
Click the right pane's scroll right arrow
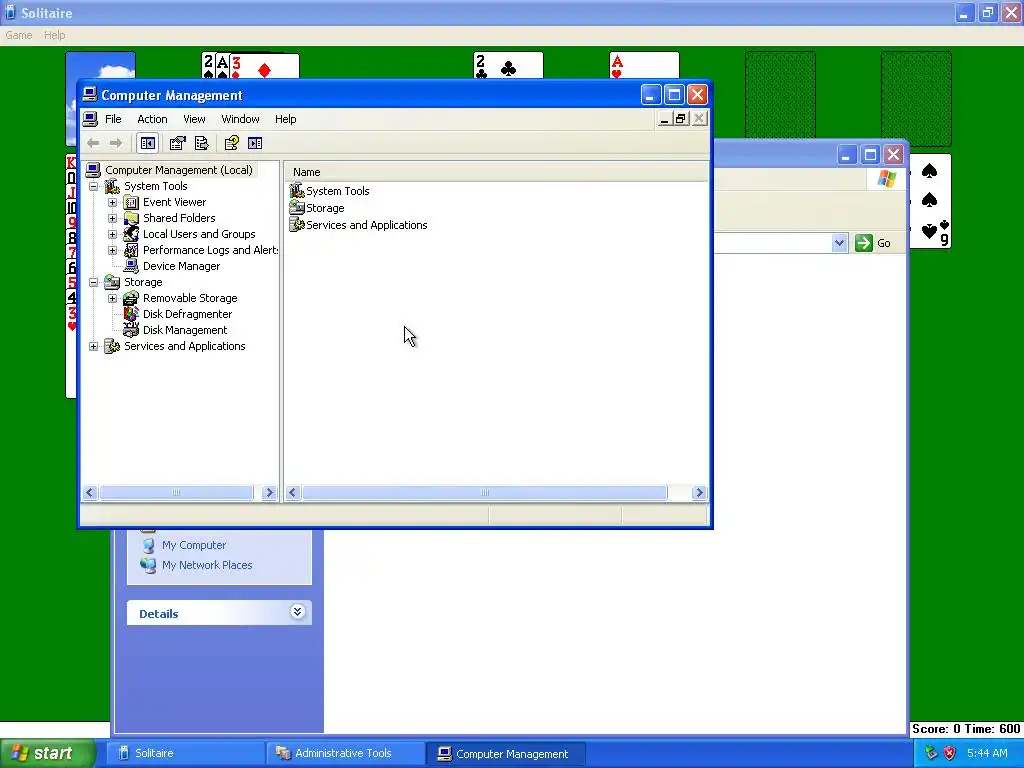(699, 492)
